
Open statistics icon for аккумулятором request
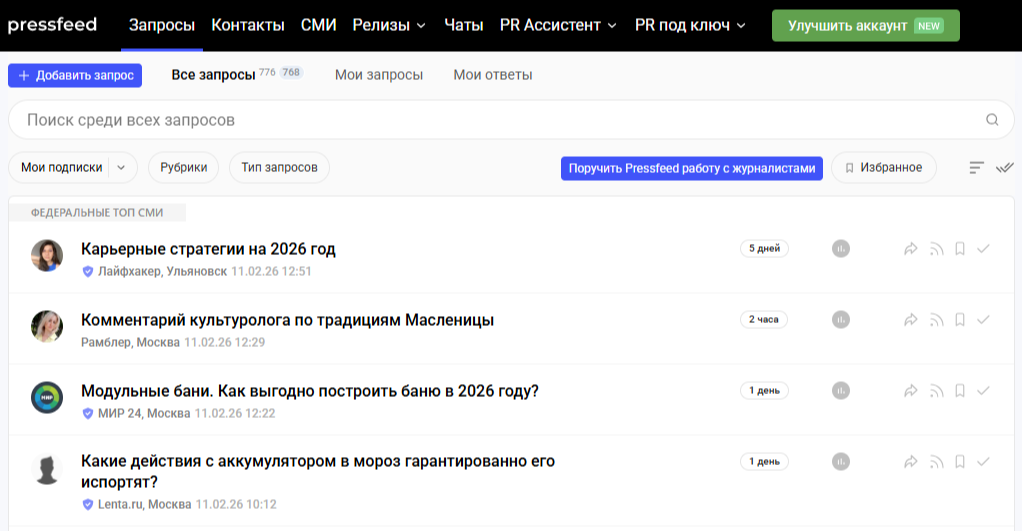pos(841,462)
